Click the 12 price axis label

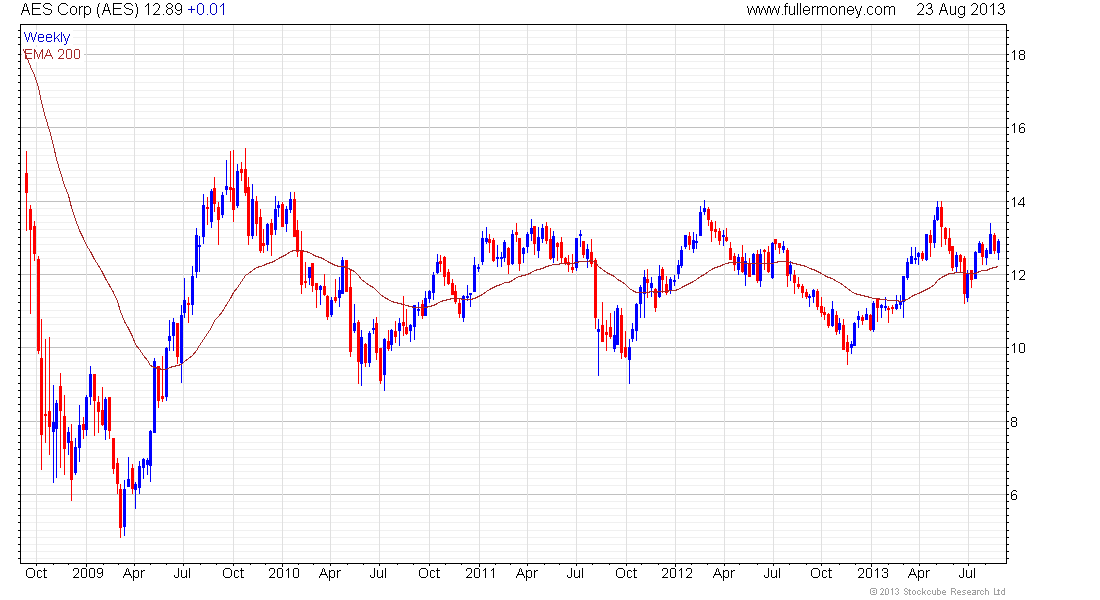pyautogui.click(x=1018, y=275)
